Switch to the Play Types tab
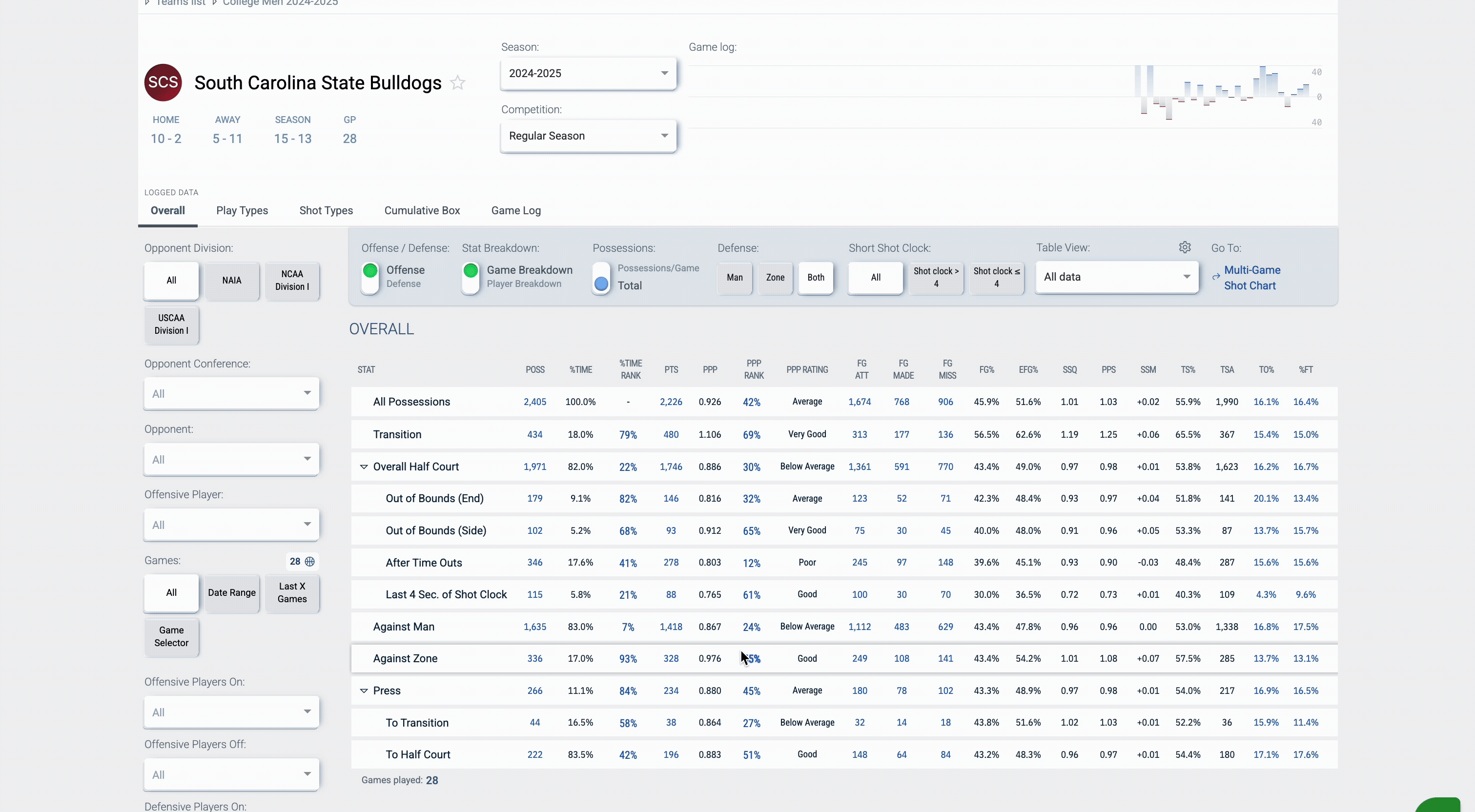The height and width of the screenshot is (812, 1475). (242, 210)
